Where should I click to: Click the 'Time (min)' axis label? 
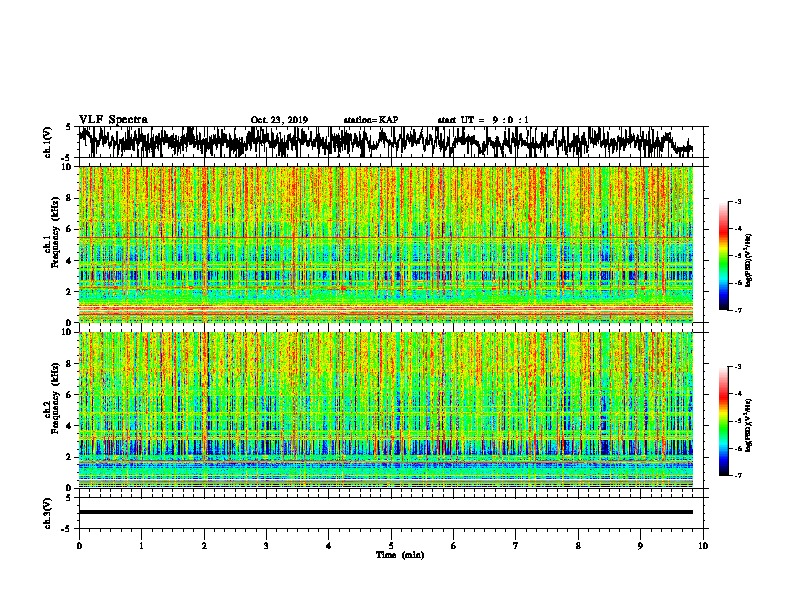400,555
